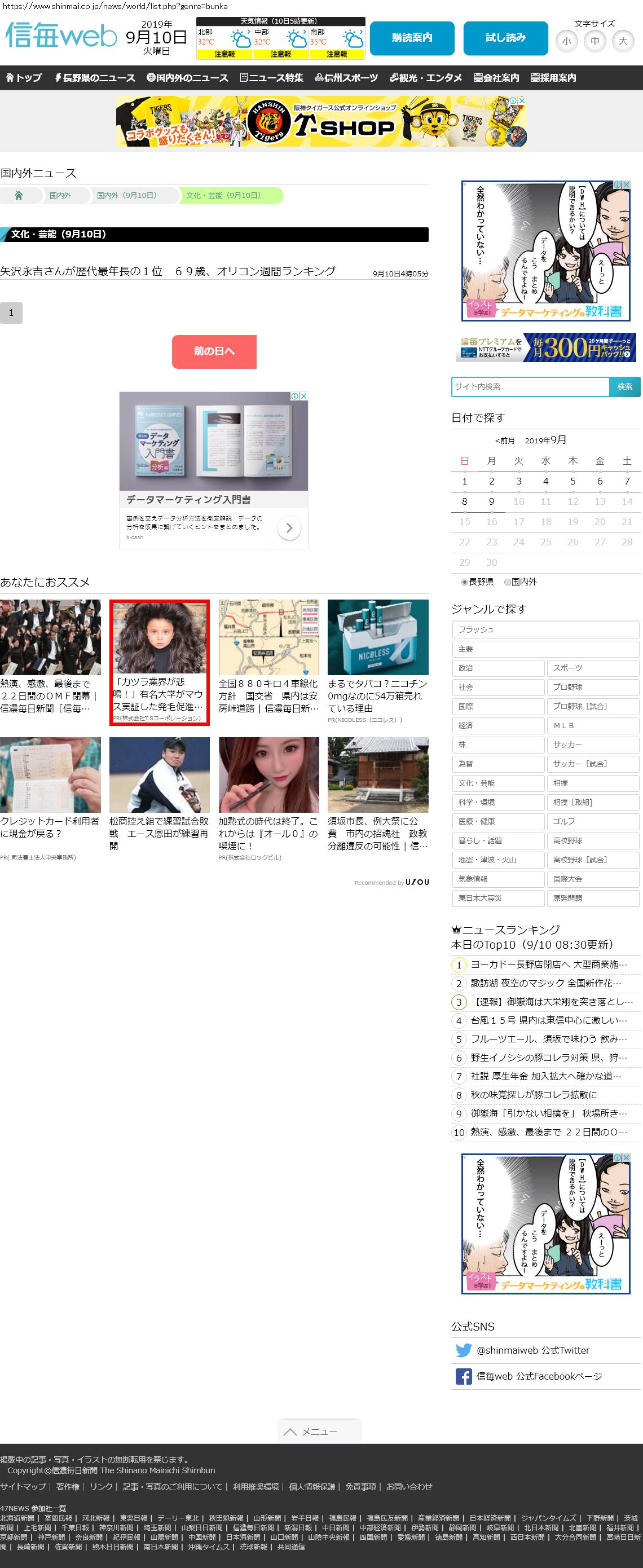Choose medium (中) text size
Viewport: 643px width, 1568px height.
594,41
